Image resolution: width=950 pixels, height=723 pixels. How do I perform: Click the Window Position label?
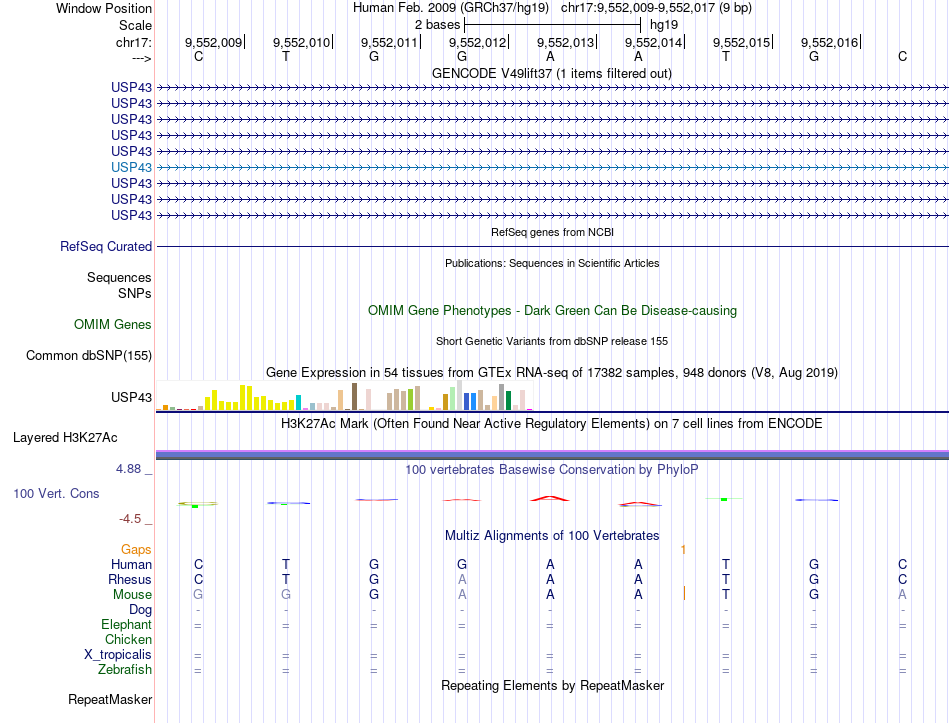[104, 8]
